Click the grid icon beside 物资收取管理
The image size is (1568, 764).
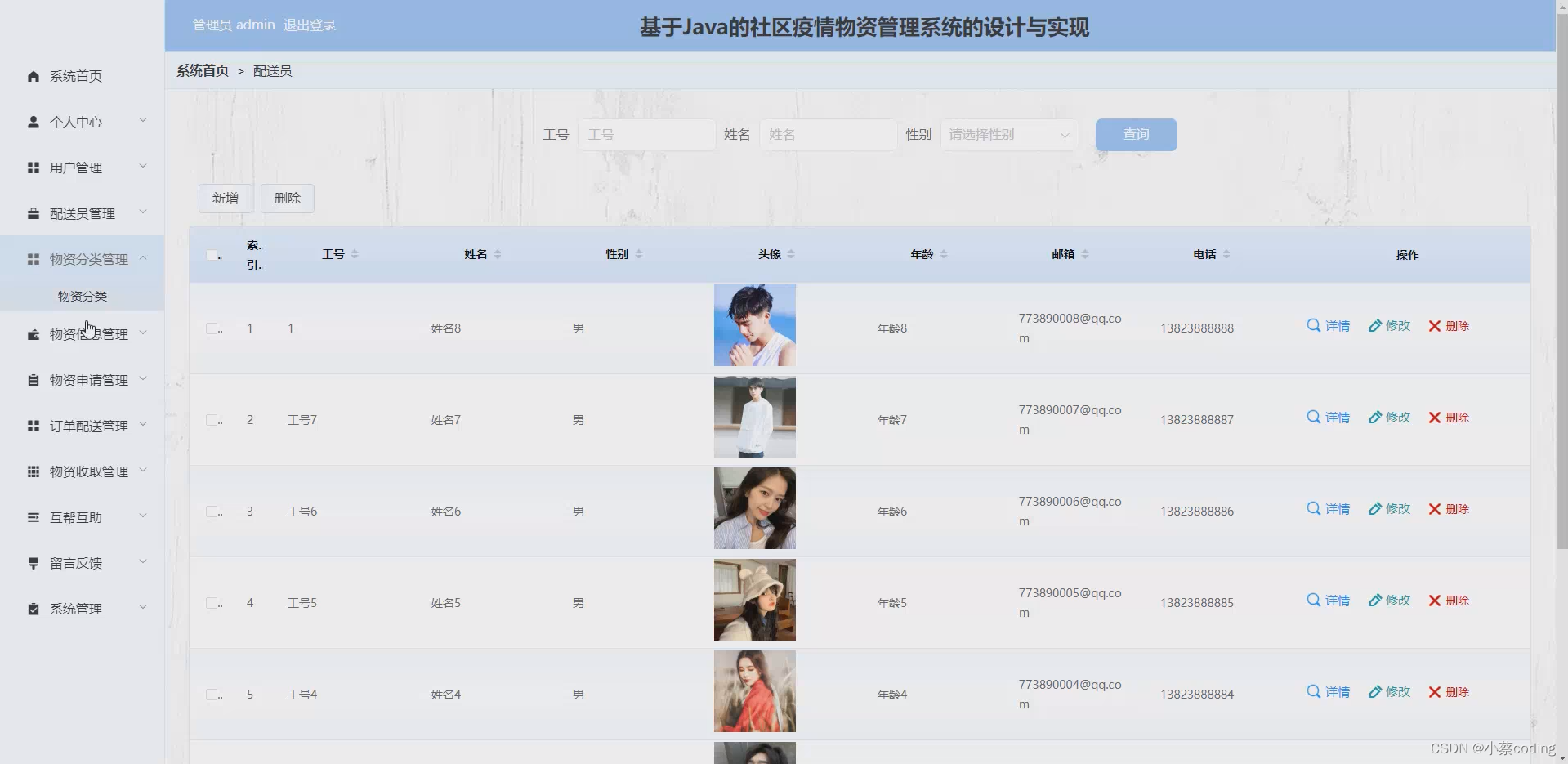[x=34, y=471]
